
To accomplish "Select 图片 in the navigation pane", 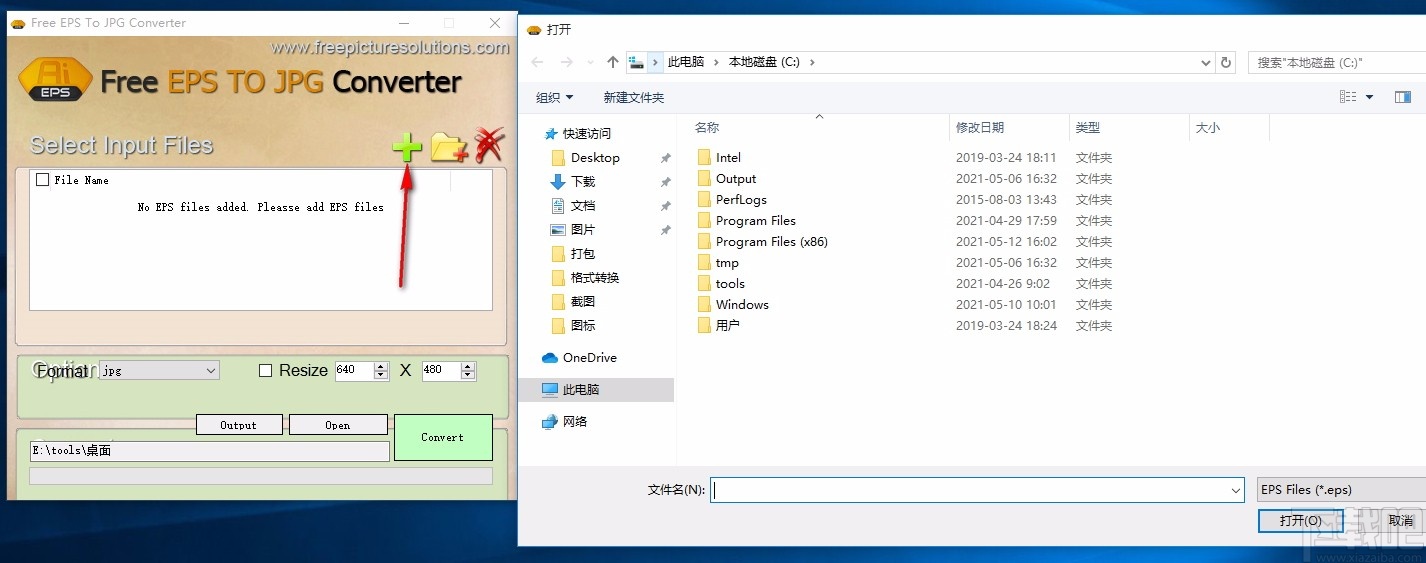I will 583,230.
